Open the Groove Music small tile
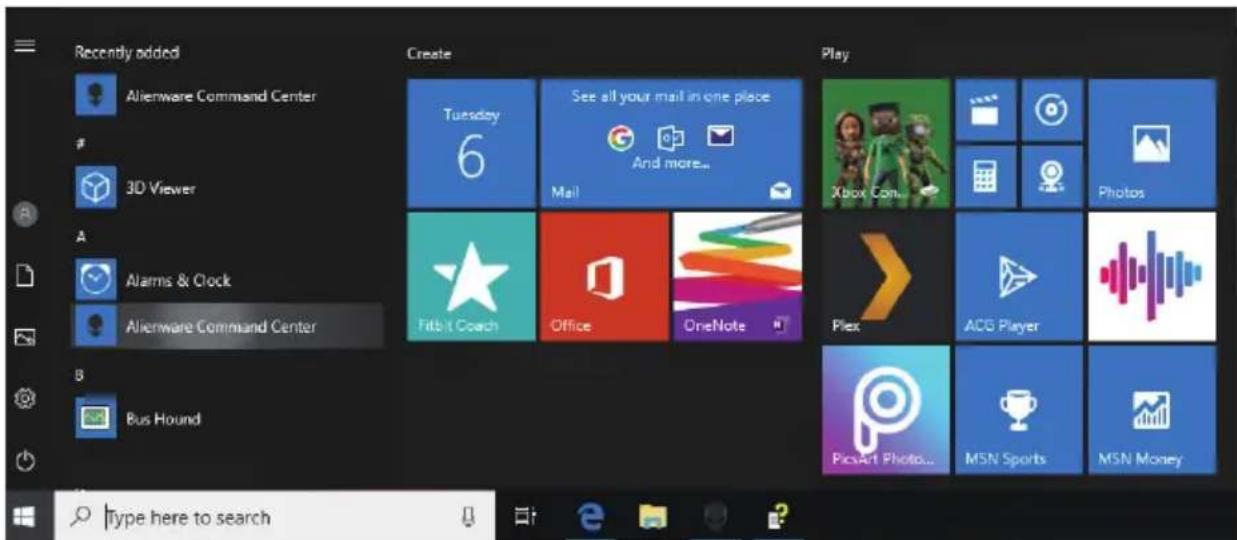1237x540 pixels. point(1052,110)
